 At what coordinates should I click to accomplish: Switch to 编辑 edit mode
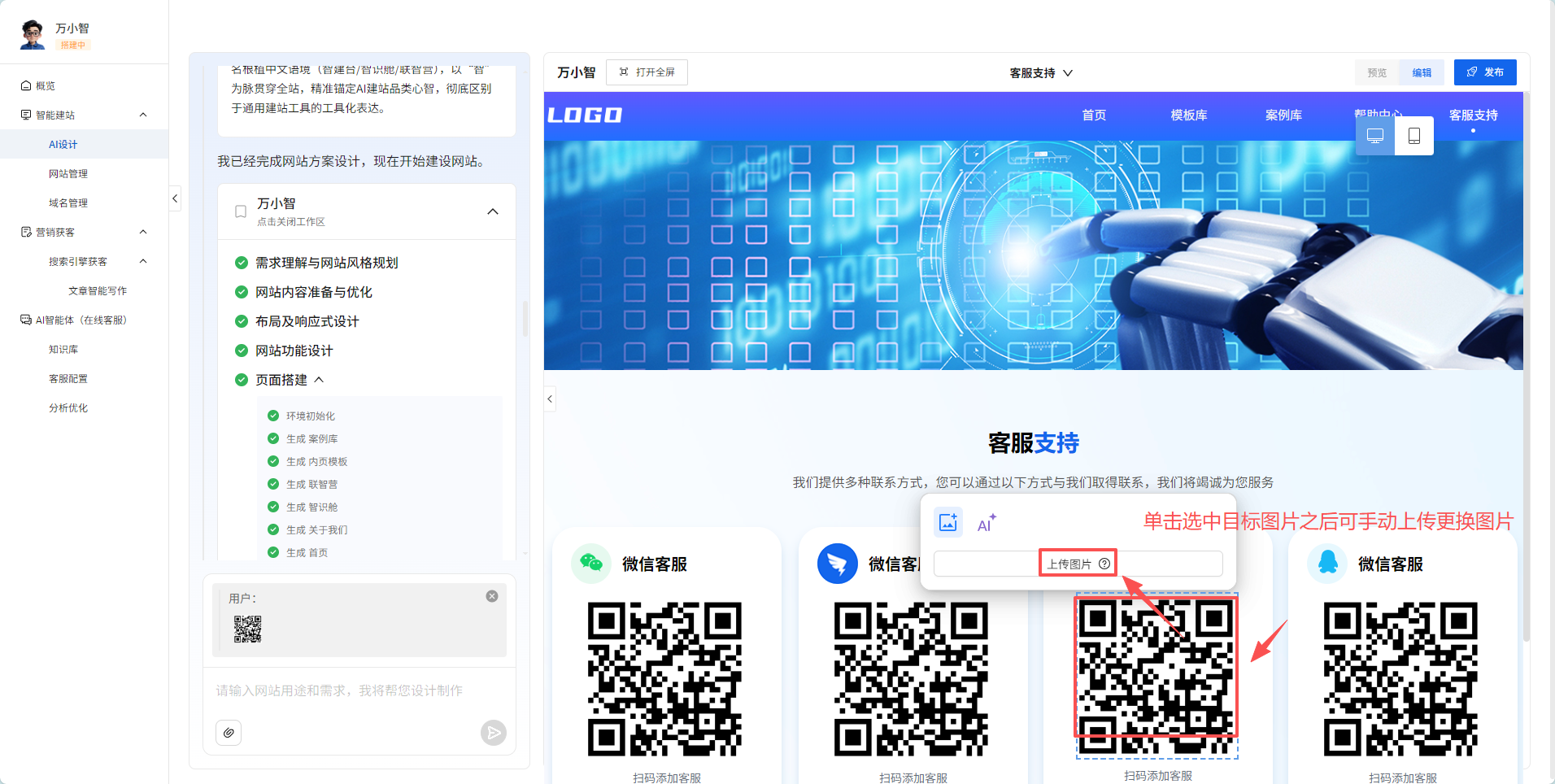(x=1422, y=72)
